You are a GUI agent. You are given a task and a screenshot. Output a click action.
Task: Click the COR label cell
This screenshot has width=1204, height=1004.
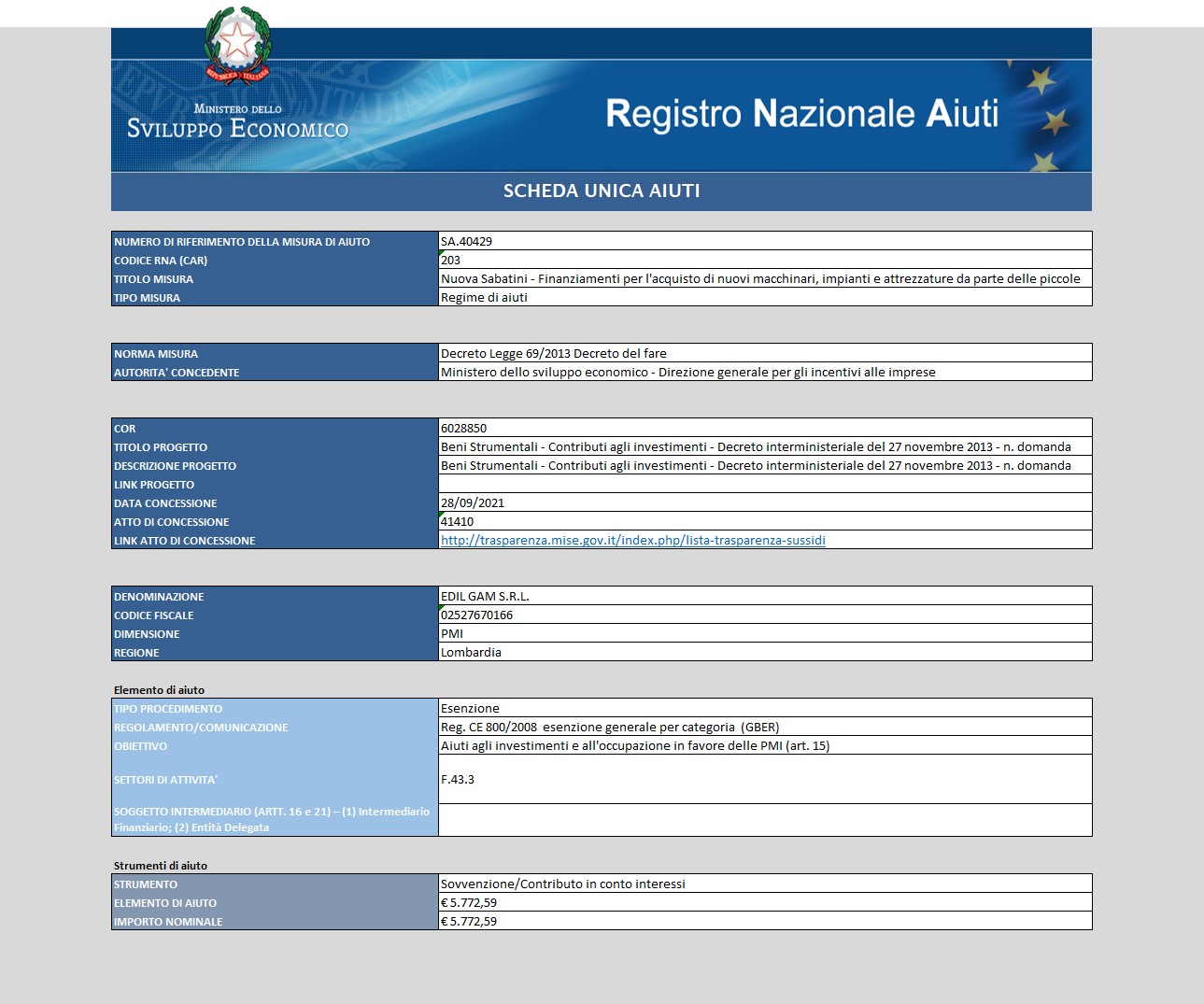(x=275, y=428)
